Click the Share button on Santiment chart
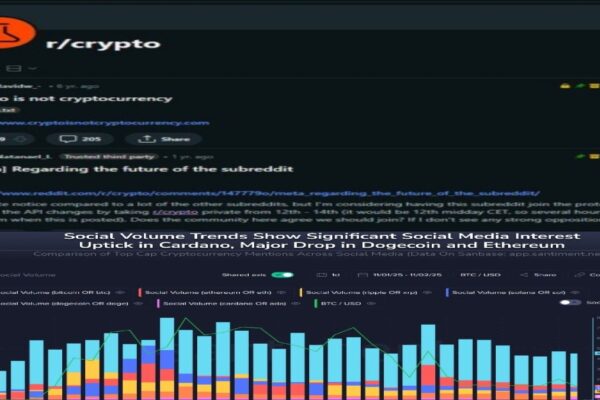 (x=538, y=275)
